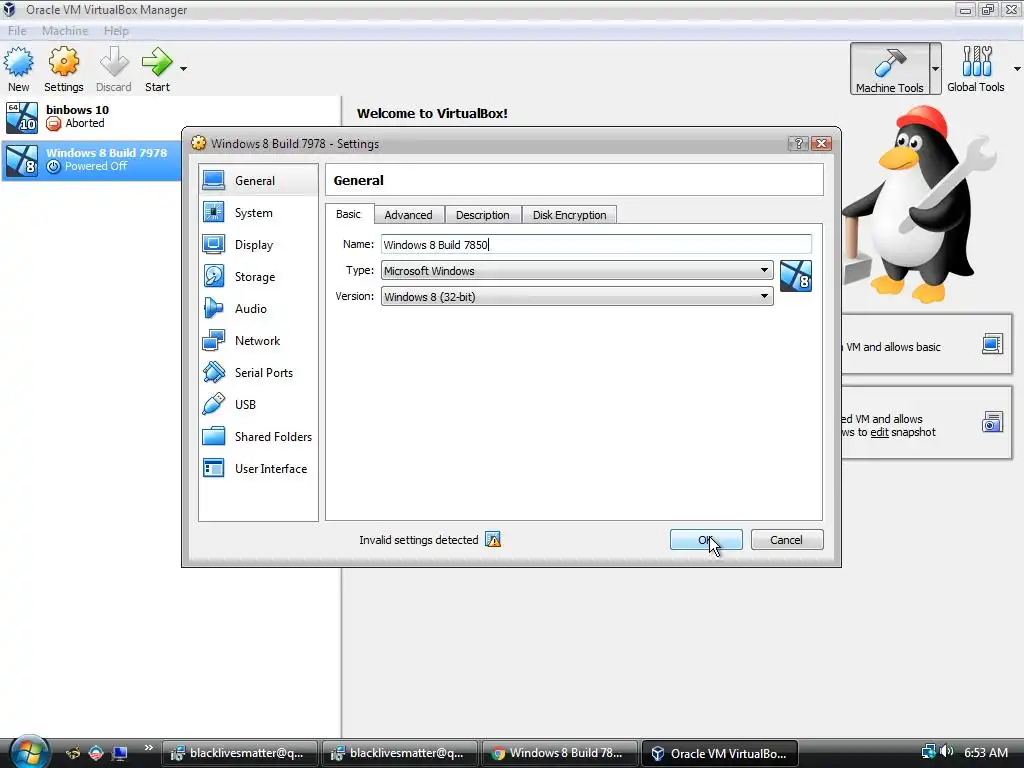Open the Type dropdown (Microsoft Windows)
Viewport: 1024px width, 768px height.
pyautogui.click(x=577, y=270)
